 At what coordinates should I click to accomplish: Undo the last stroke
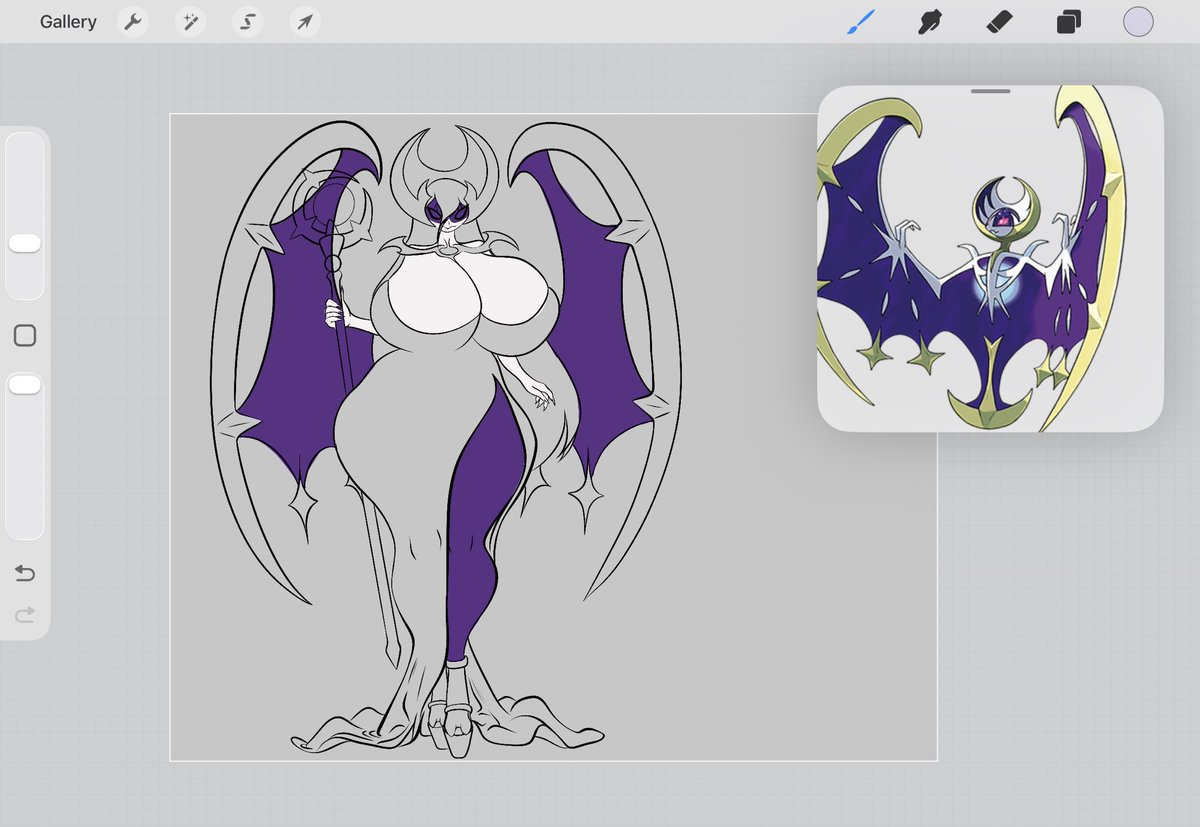coord(25,573)
